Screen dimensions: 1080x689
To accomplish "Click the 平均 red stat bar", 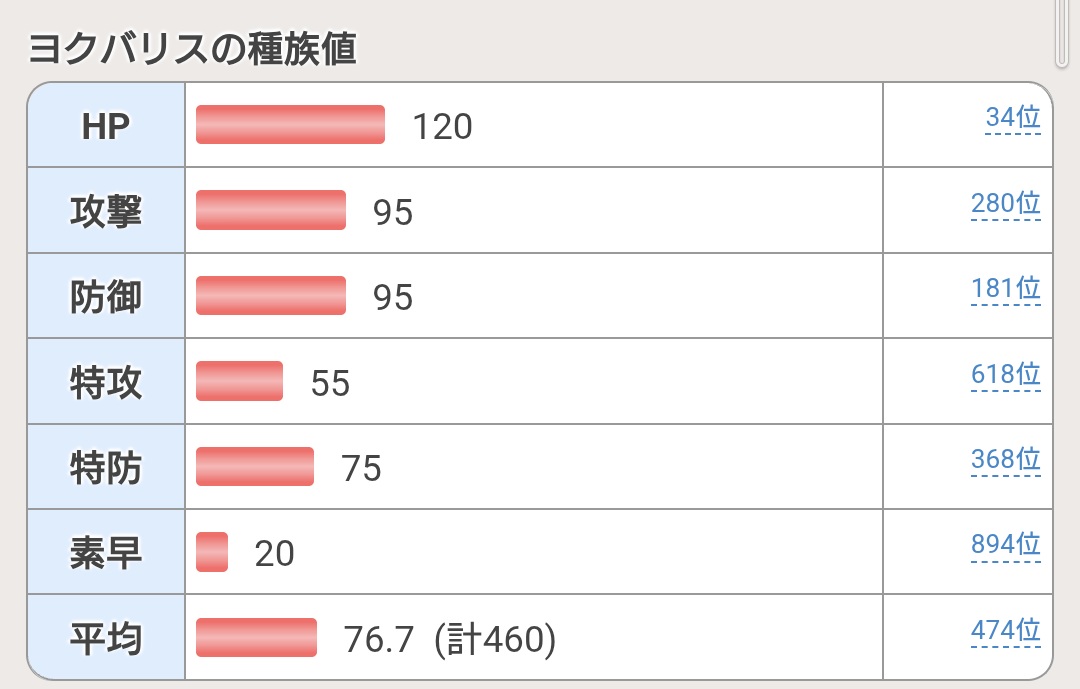I will pyautogui.click(x=256, y=638).
